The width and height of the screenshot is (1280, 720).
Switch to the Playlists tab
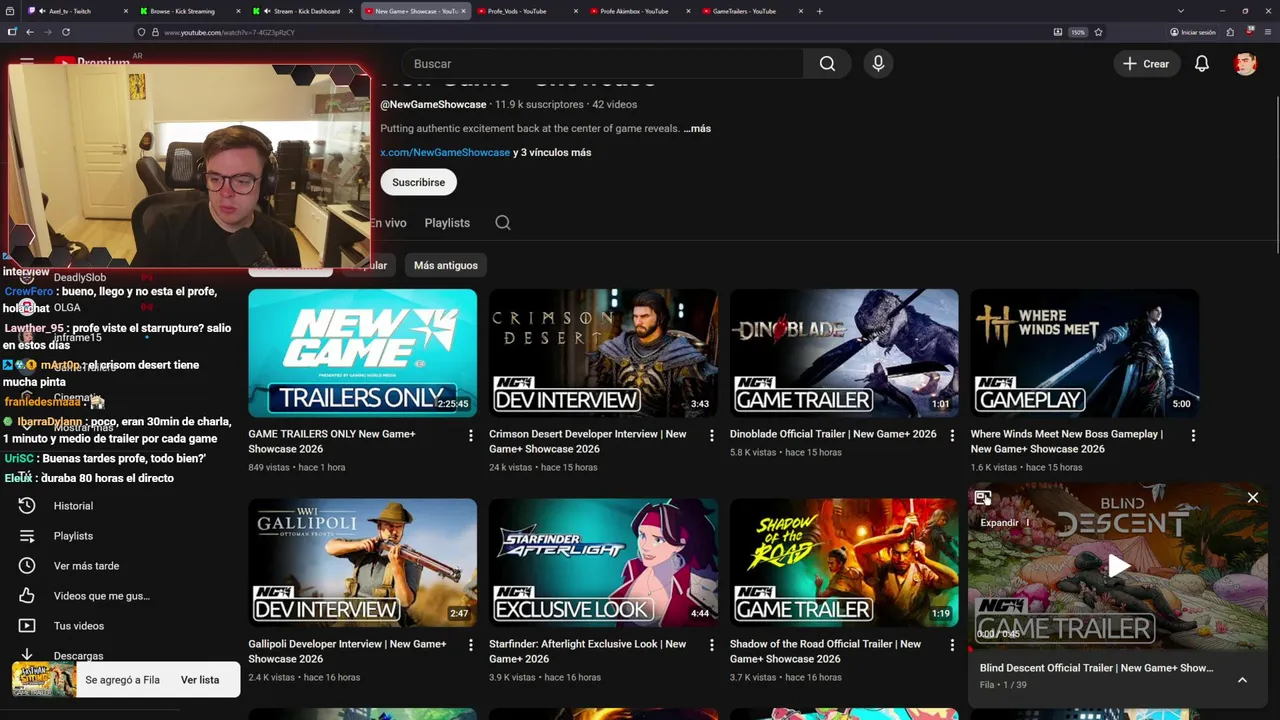(x=447, y=223)
